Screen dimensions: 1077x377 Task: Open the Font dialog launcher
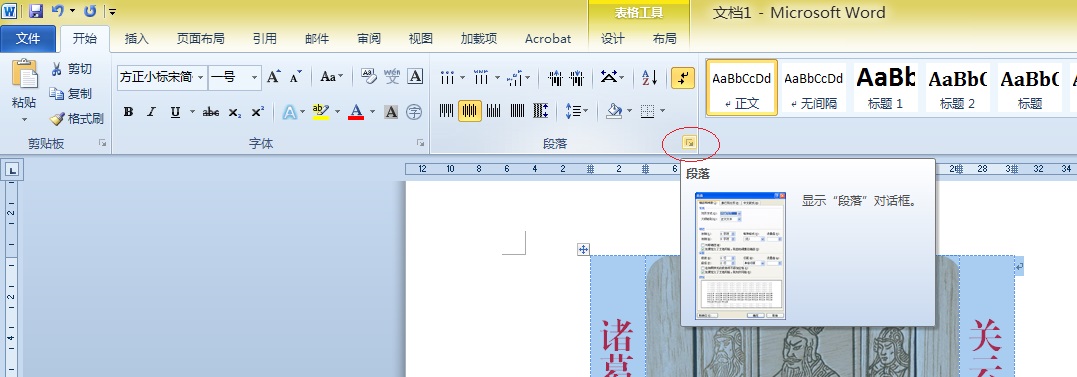pyautogui.click(x=420, y=143)
